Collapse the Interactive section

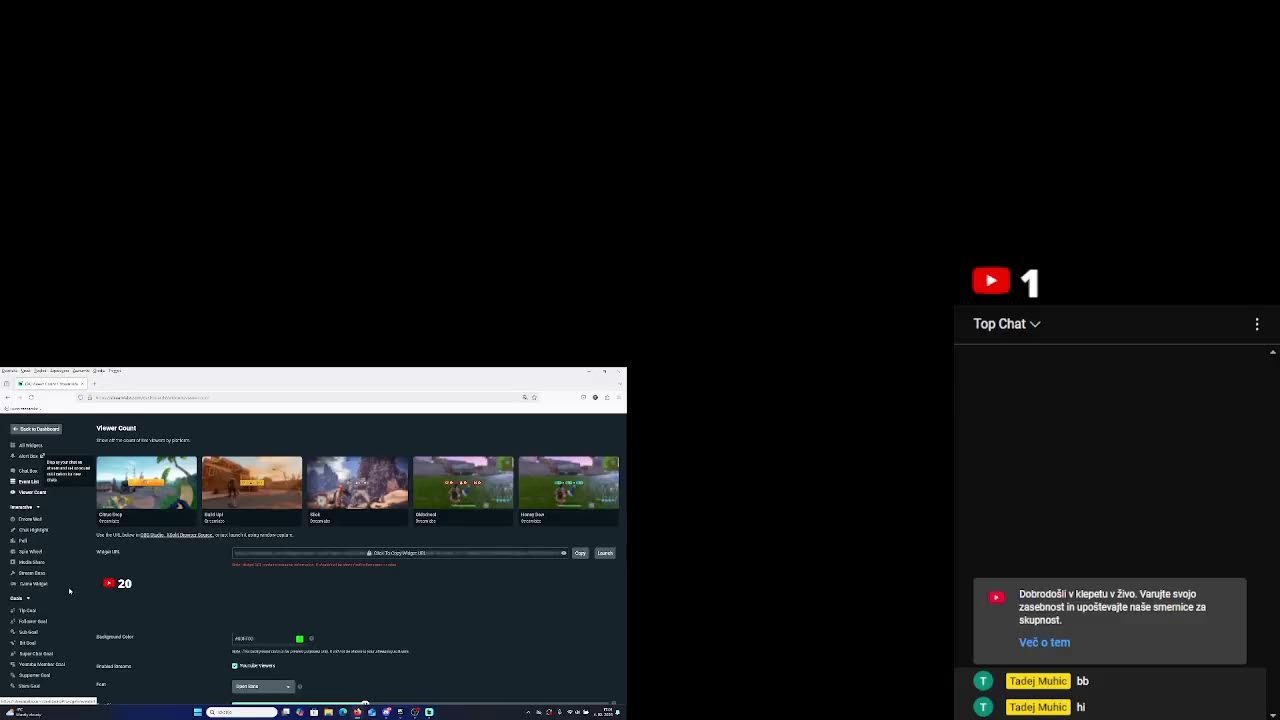[x=25, y=507]
